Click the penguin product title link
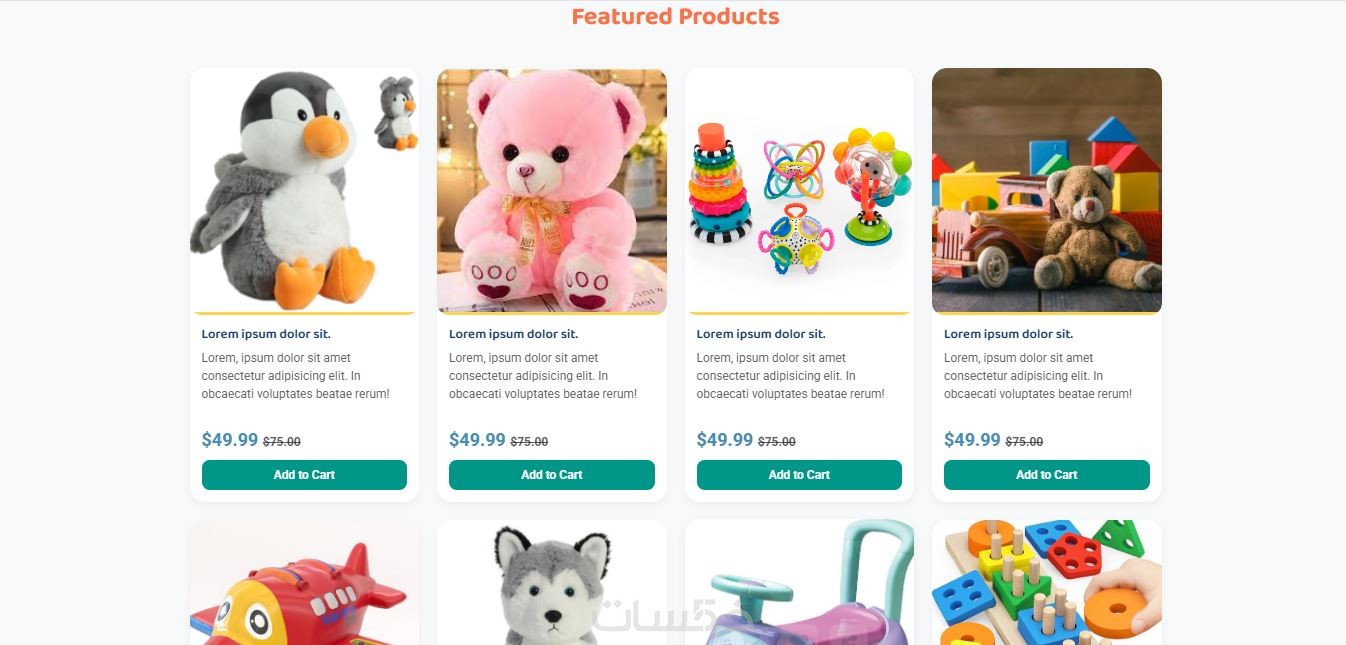 coord(266,334)
